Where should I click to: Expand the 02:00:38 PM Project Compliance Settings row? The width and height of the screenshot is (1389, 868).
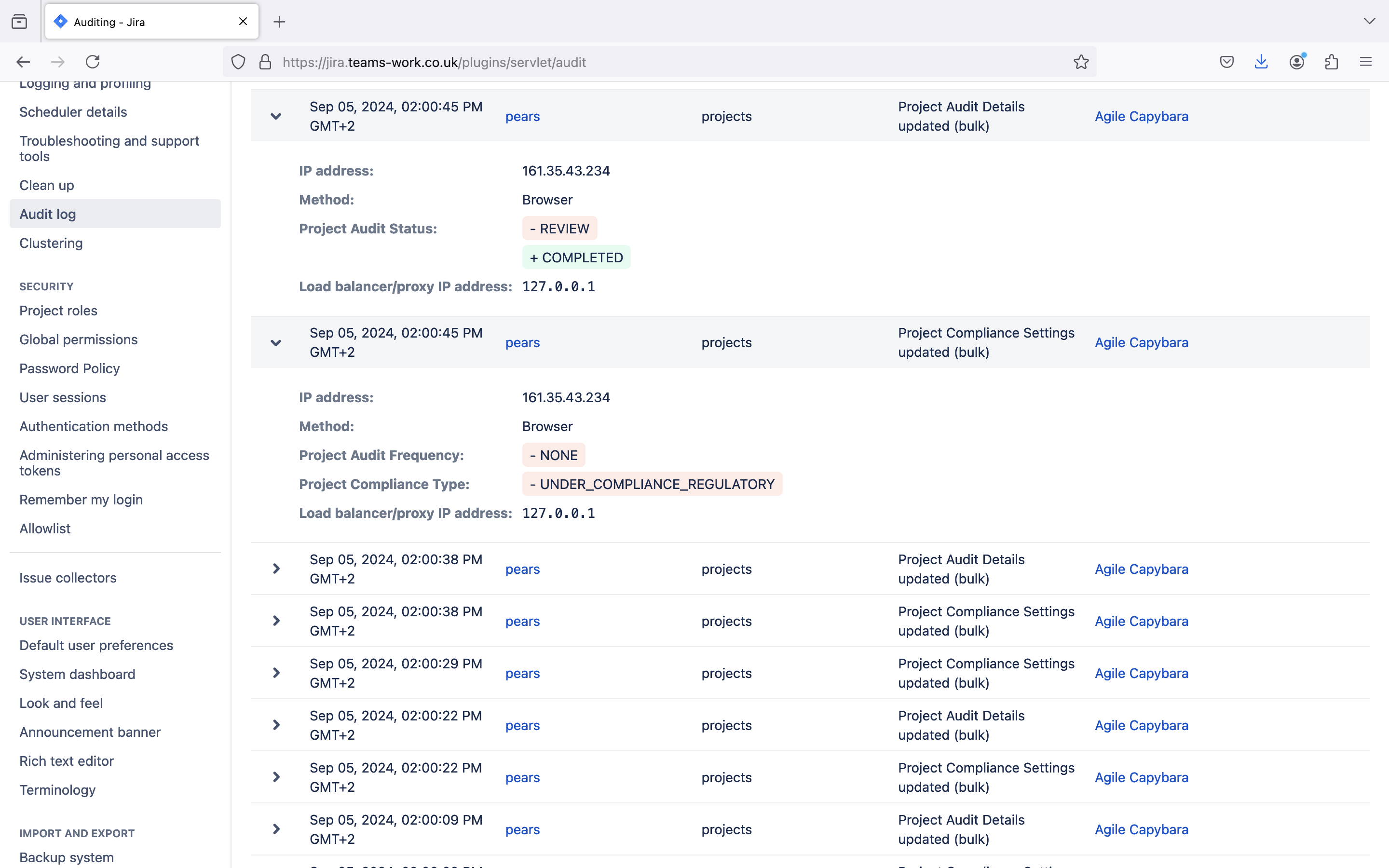[276, 621]
